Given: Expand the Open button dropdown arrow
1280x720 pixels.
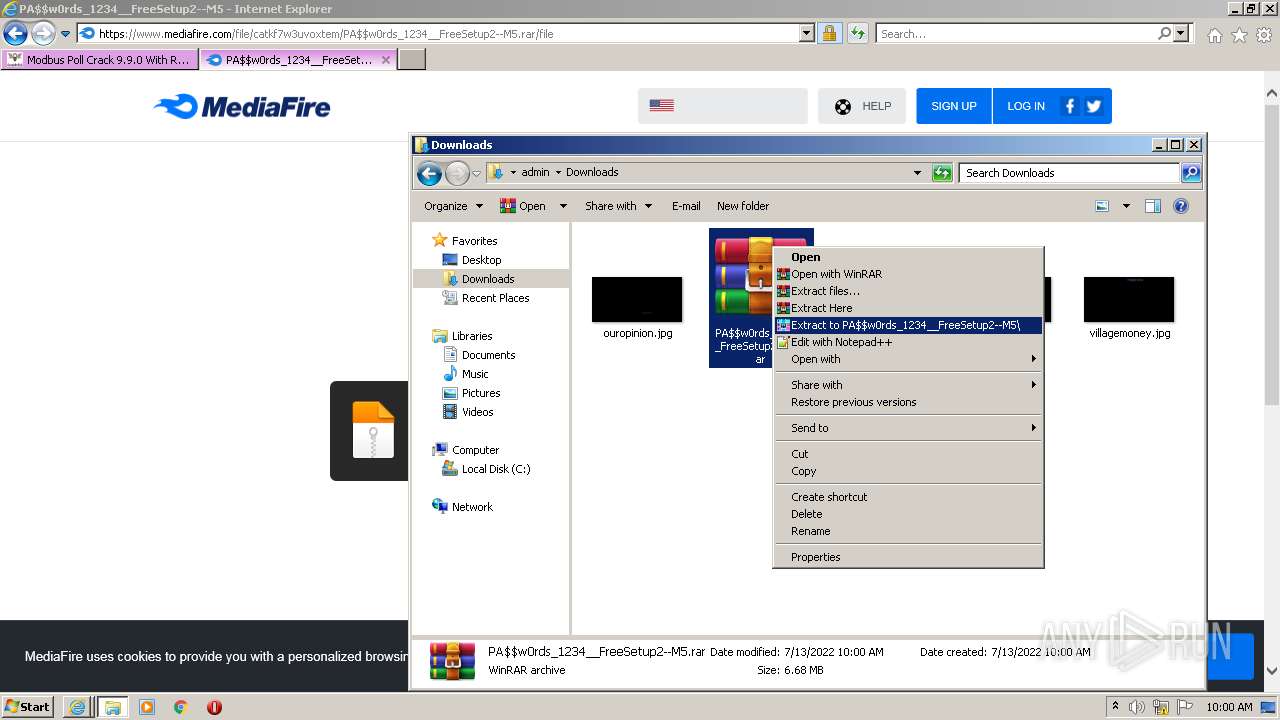Looking at the screenshot, I should (x=563, y=206).
